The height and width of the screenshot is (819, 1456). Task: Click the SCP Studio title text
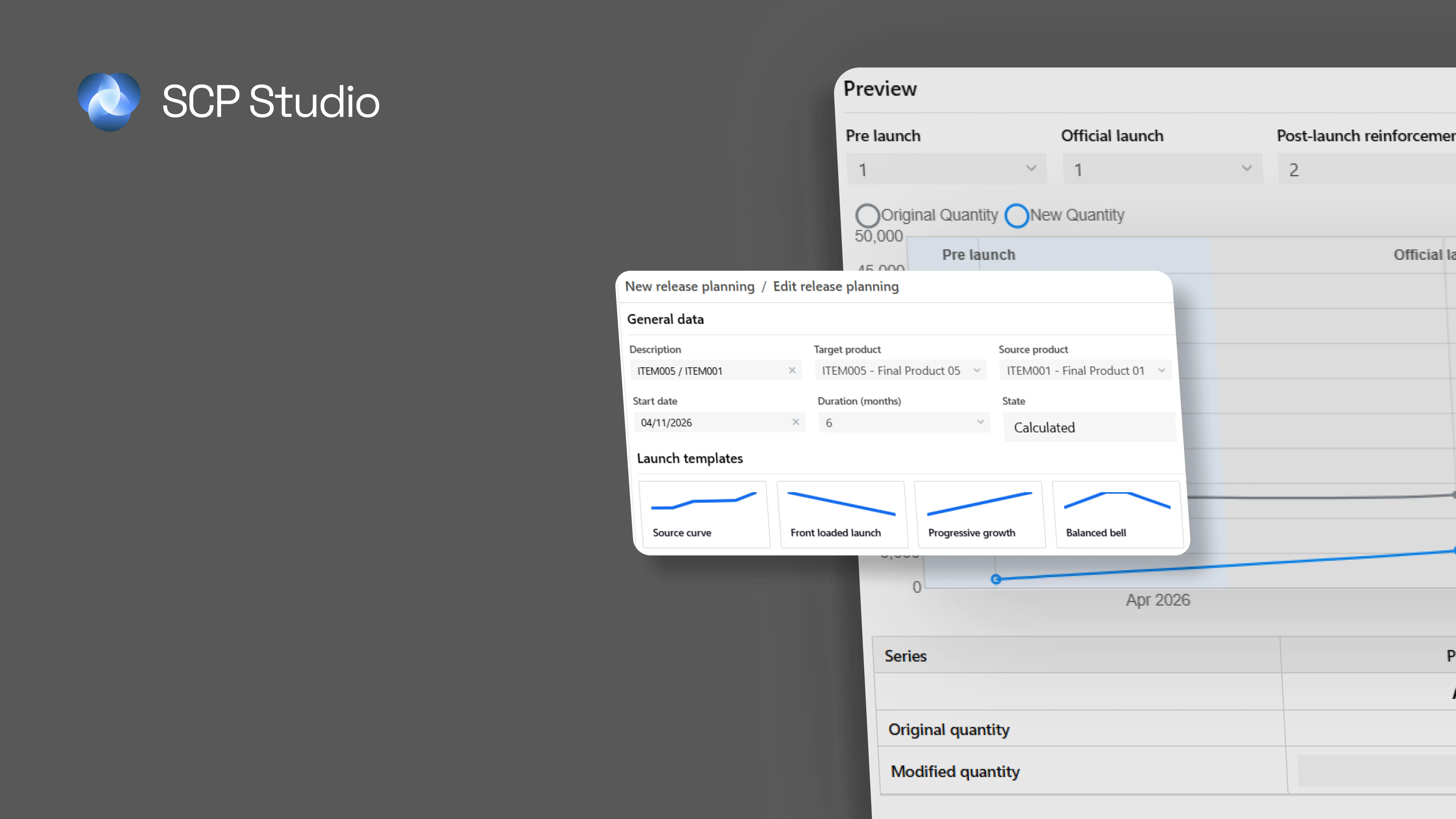(271, 102)
